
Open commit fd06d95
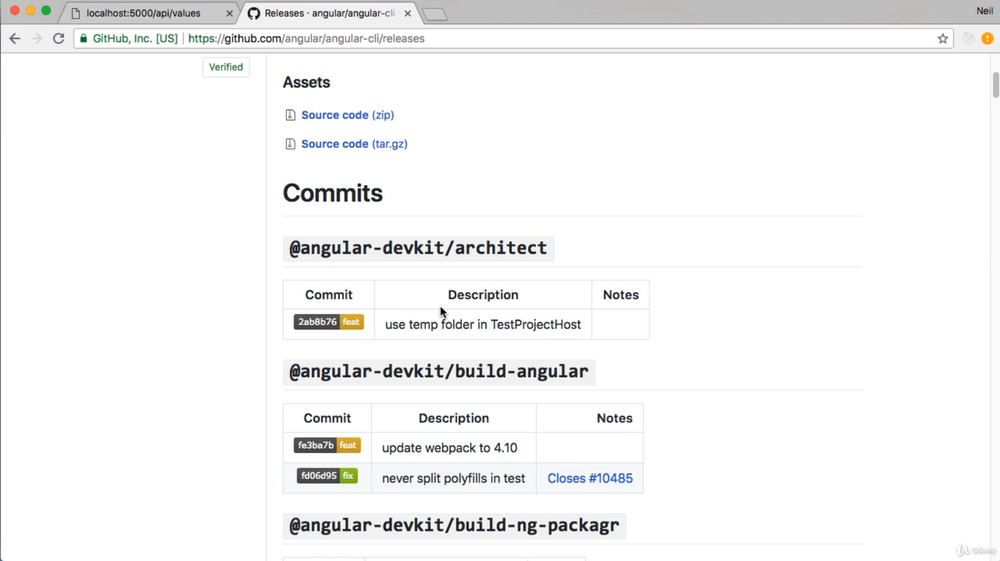point(317,476)
